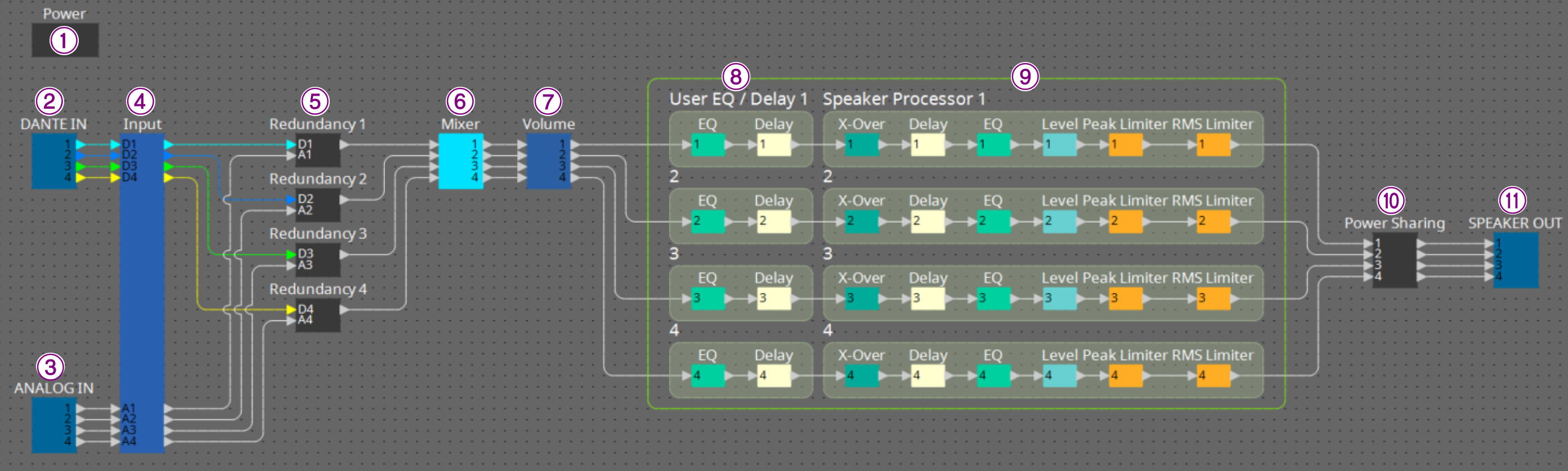Open User Delay block for channel 1
The height and width of the screenshot is (471, 1568).
click(x=774, y=145)
